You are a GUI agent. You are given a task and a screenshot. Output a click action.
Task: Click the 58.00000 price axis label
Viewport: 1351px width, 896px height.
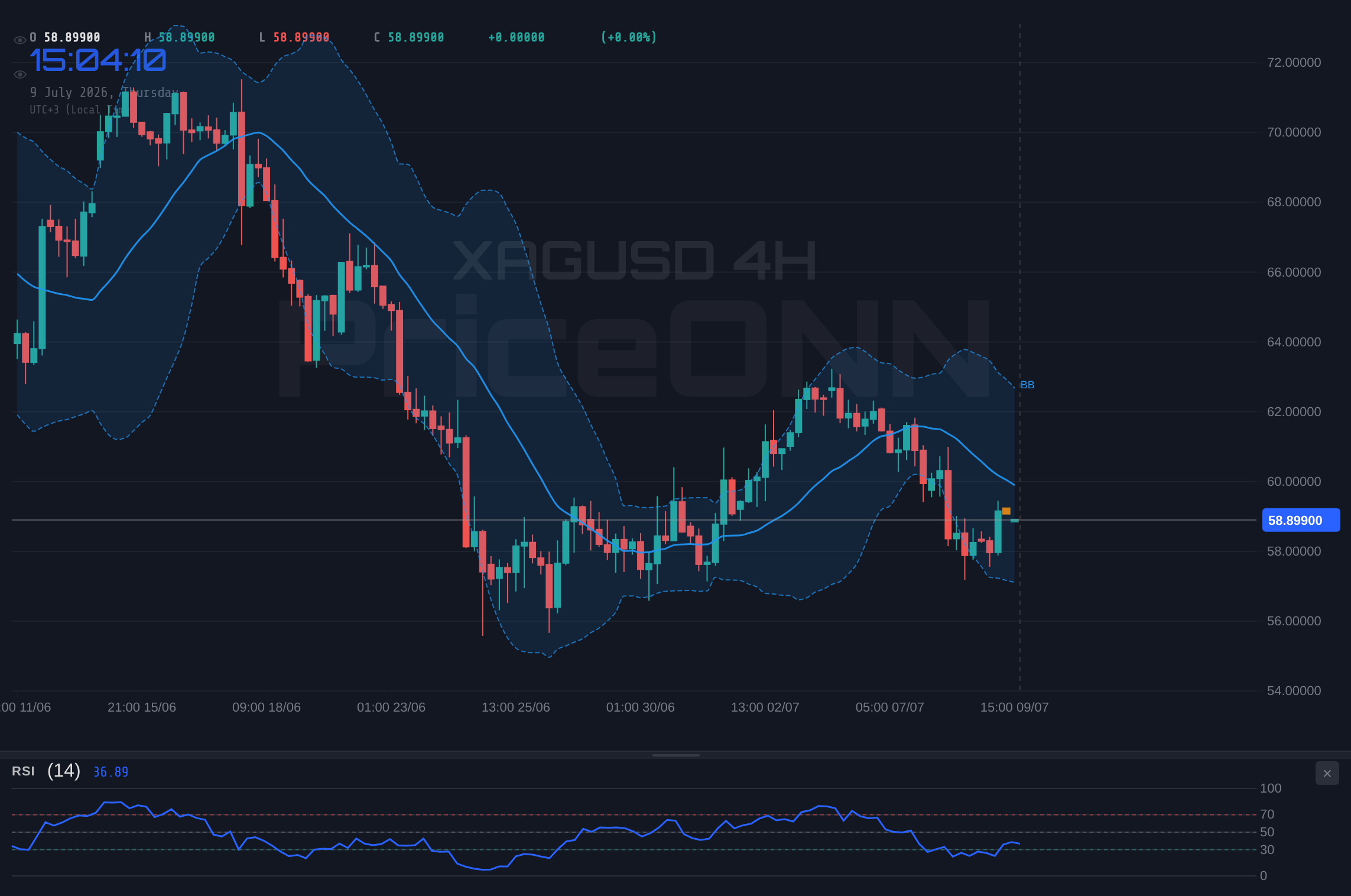pos(1294,551)
